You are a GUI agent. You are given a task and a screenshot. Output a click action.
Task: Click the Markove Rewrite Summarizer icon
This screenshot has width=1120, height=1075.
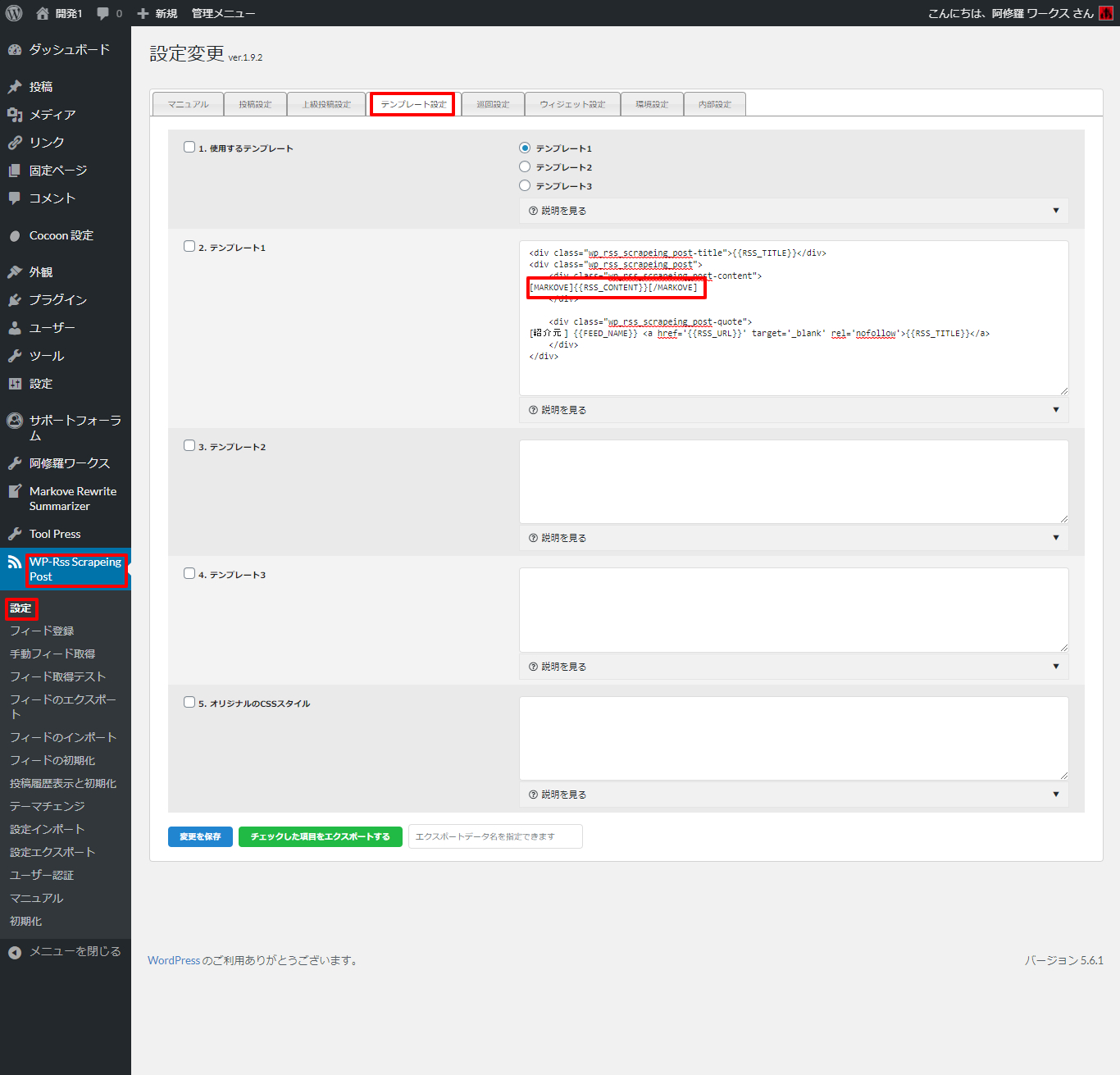click(15, 491)
